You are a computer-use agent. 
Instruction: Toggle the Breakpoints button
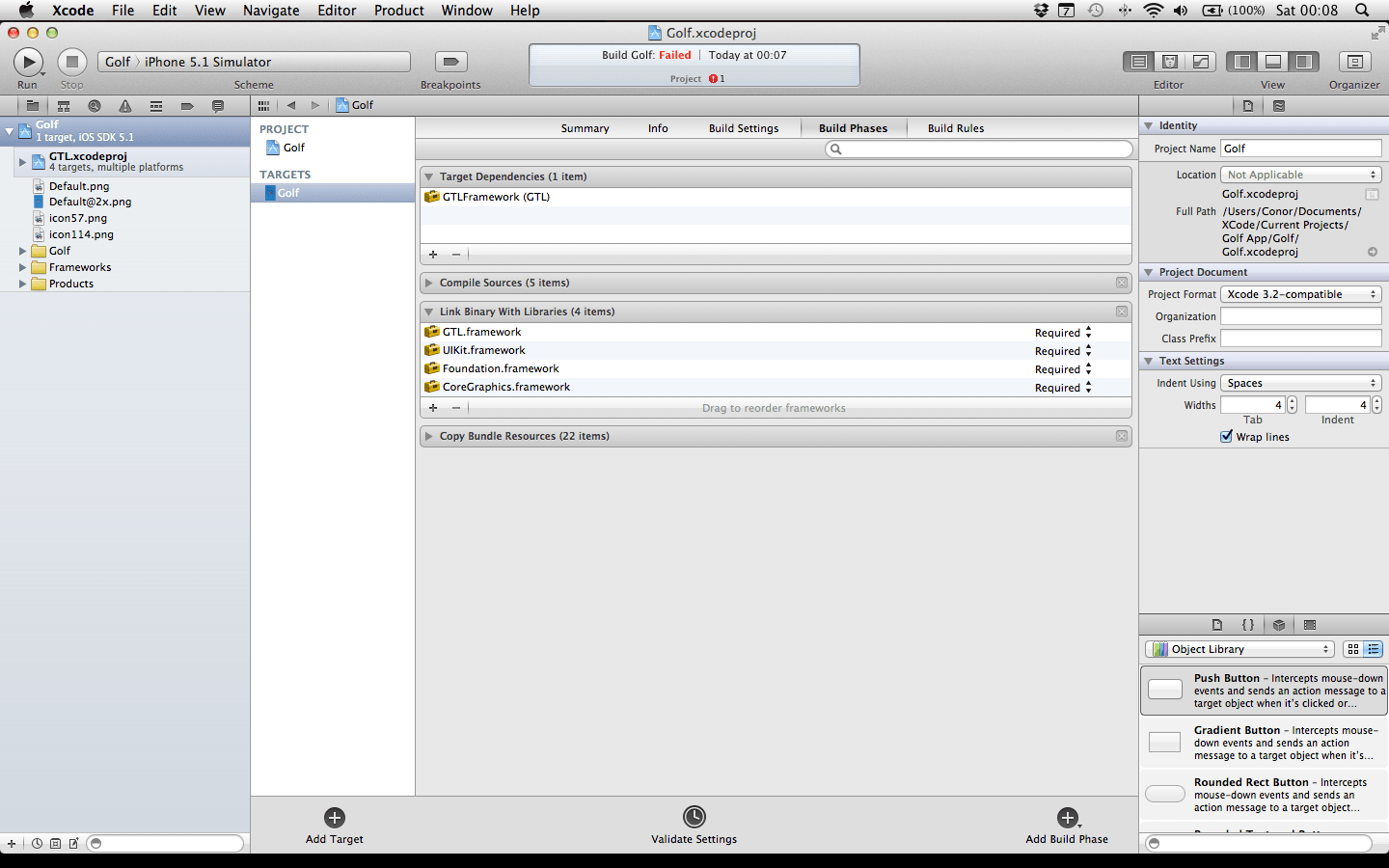coord(450,62)
